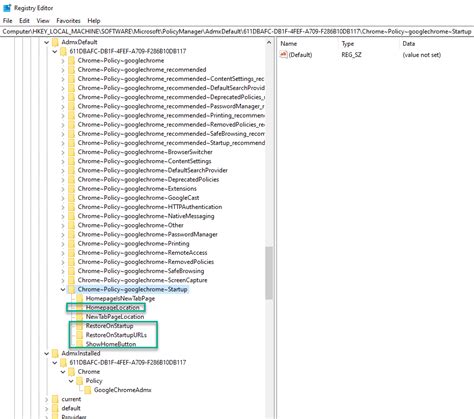Screen dimensions: 474x419
Task: Select recommended~ContentSettings_rec key
Action: 171,79
